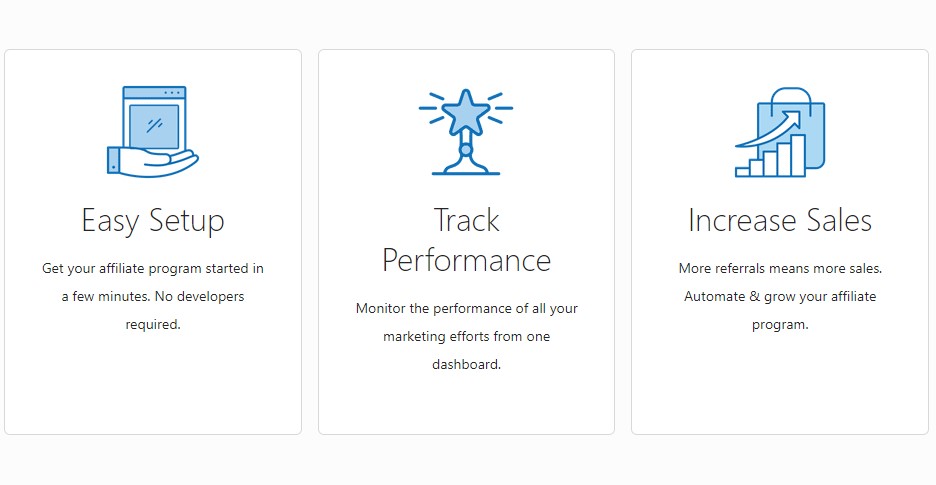The height and width of the screenshot is (485, 936).
Task: Click the 'Automate & grow your affiliate' line
Action: (780, 297)
